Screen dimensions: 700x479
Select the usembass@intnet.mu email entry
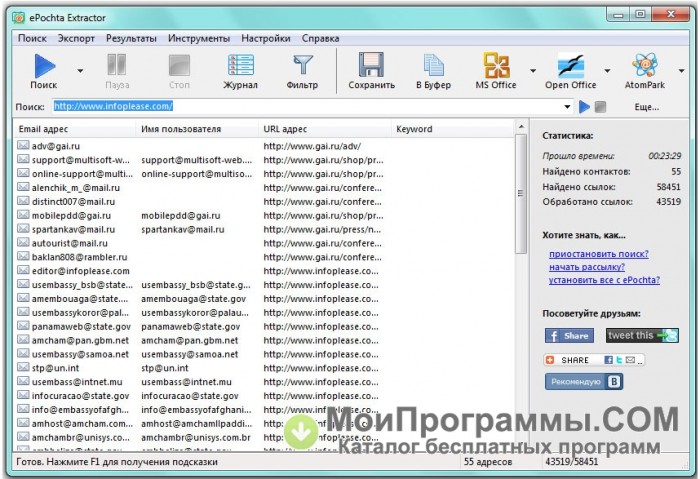[x=77, y=382]
